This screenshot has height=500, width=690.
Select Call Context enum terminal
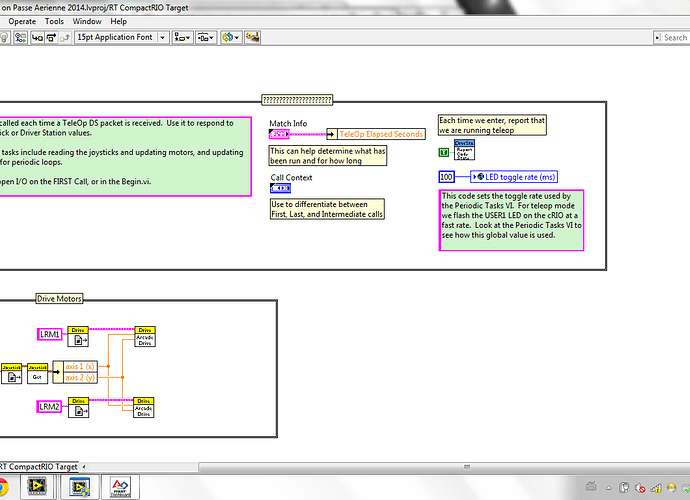[x=280, y=188]
